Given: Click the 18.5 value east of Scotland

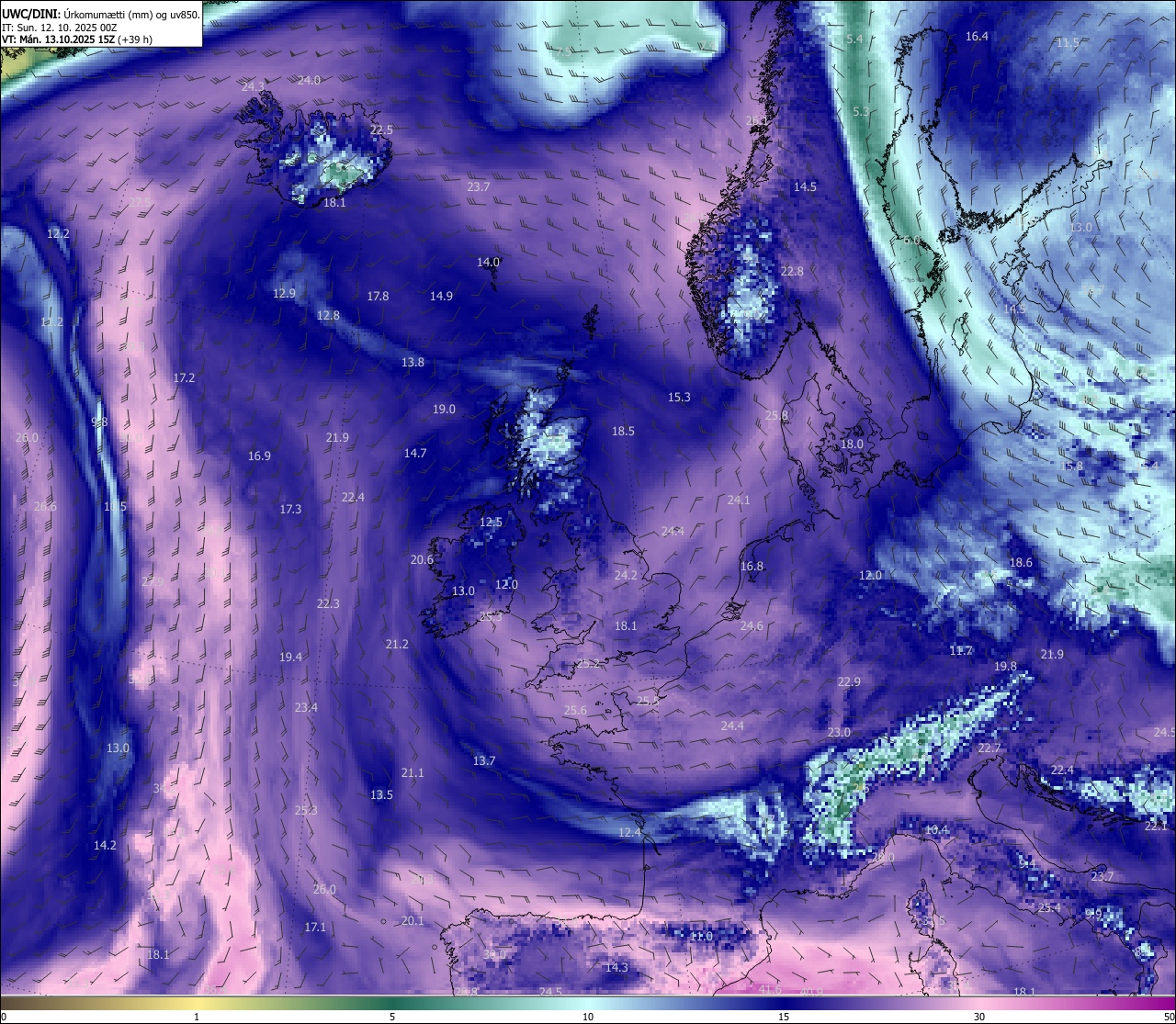Looking at the screenshot, I should coord(623,431).
